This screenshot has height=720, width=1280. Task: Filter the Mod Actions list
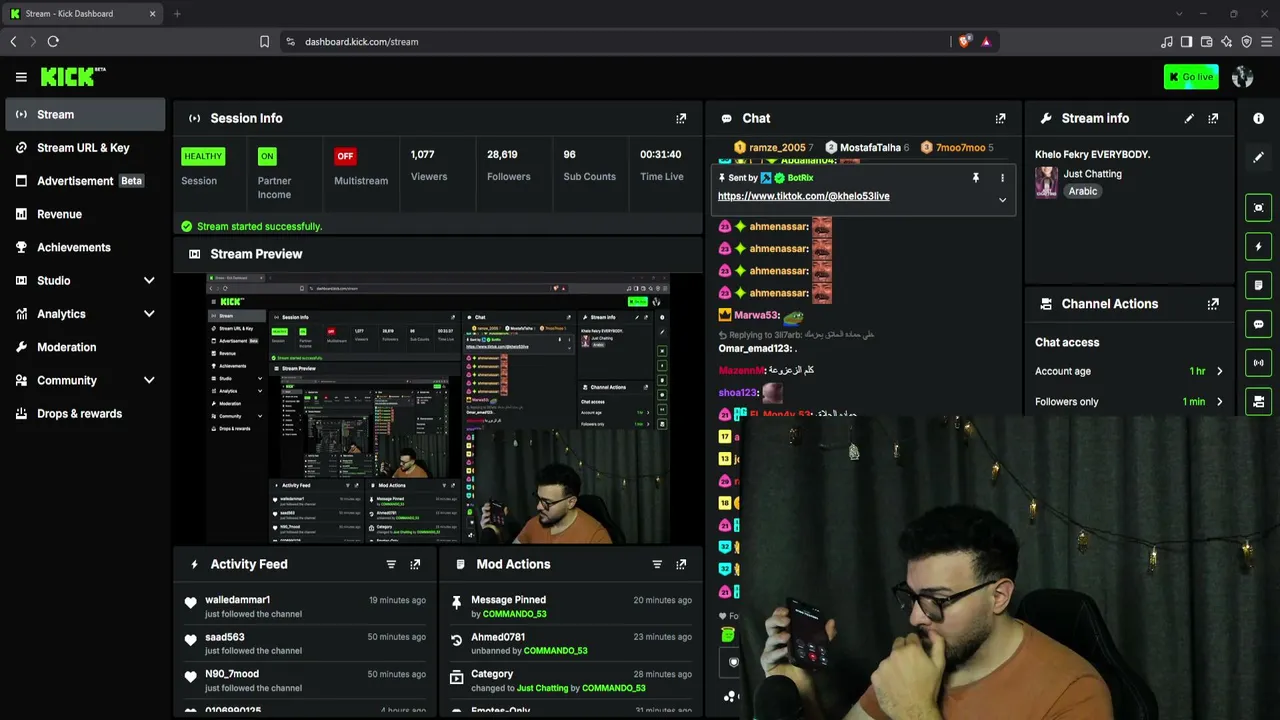657,564
